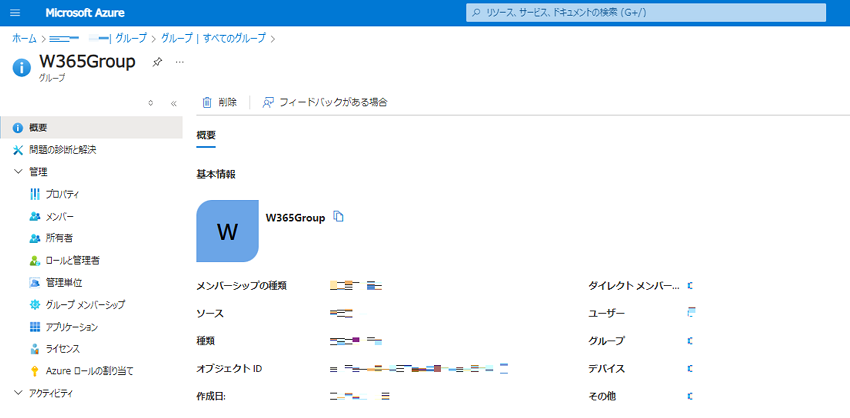Screen dimensions: 850x418
Task: Select 概要 in the sidebar
Action: [x=91, y=128]
